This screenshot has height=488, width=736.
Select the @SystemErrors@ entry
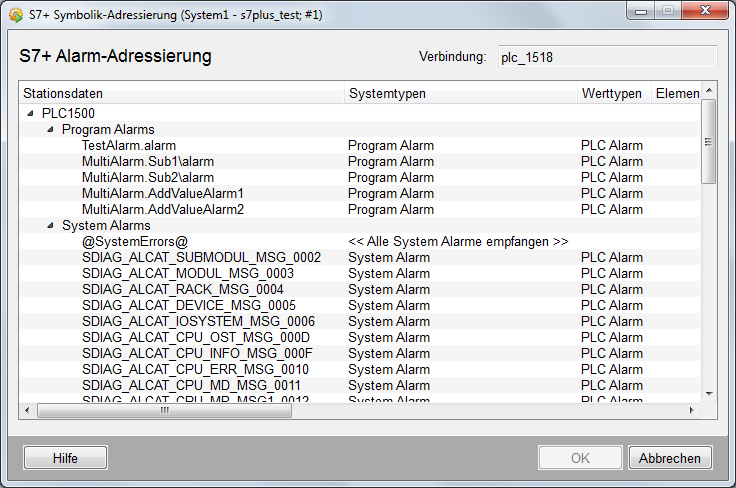(x=135, y=242)
